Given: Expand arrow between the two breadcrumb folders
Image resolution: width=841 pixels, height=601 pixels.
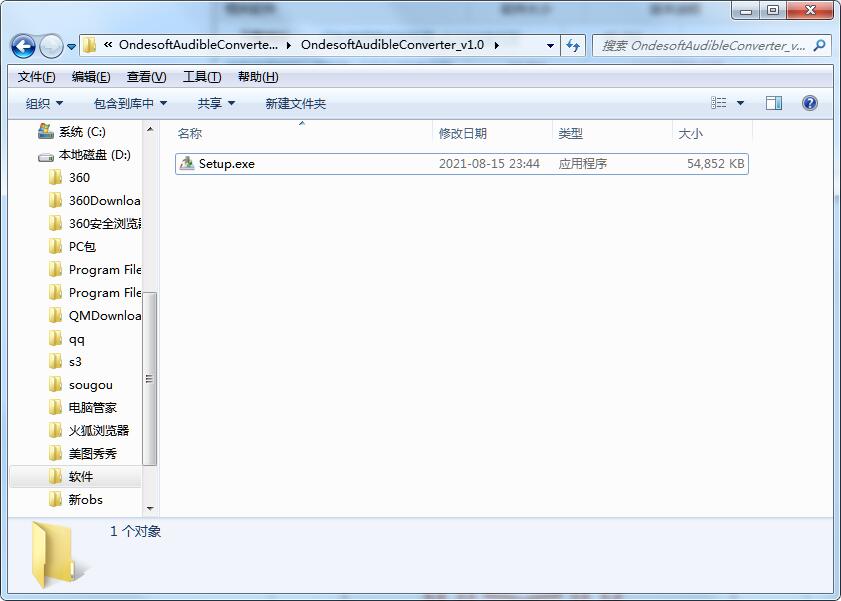Looking at the screenshot, I should click(289, 46).
